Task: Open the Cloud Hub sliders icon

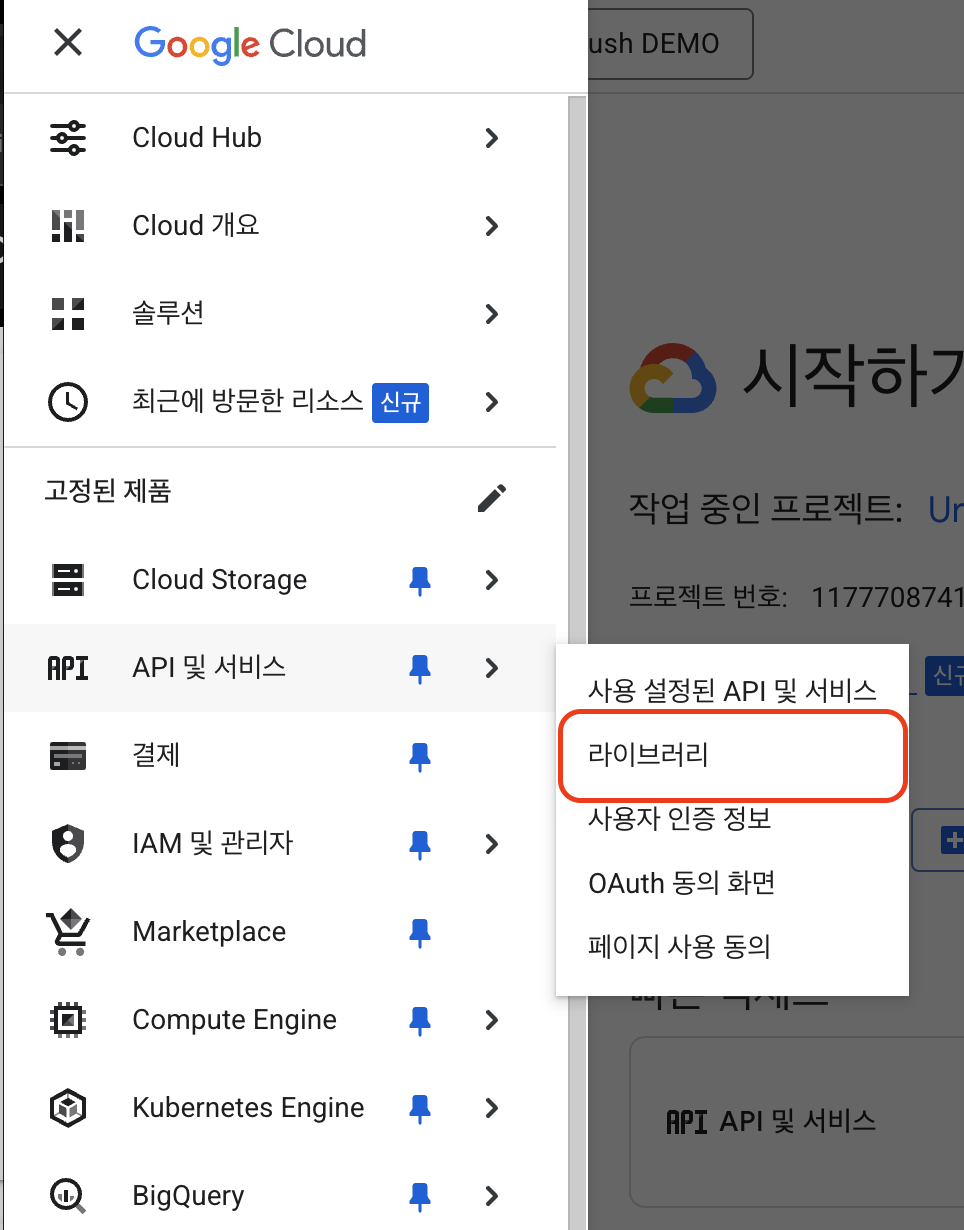Action: pyautogui.click(x=68, y=138)
